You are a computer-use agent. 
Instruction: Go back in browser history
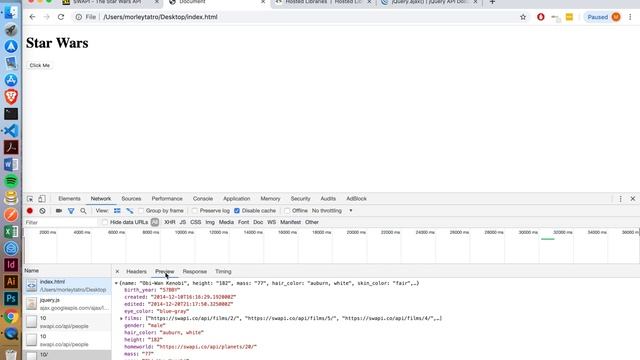pos(32,17)
